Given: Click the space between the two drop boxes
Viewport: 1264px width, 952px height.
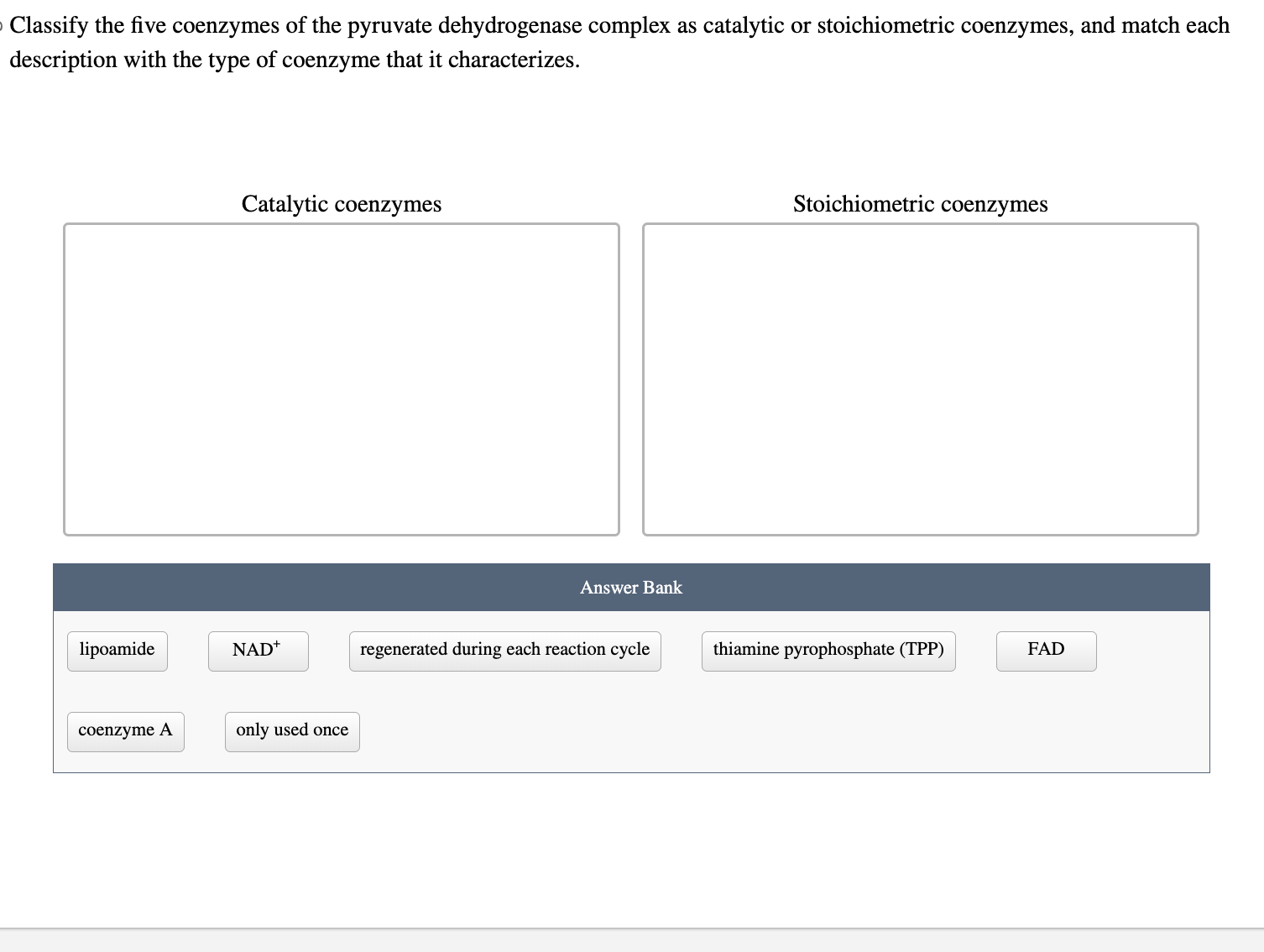Looking at the screenshot, I should tap(630, 378).
